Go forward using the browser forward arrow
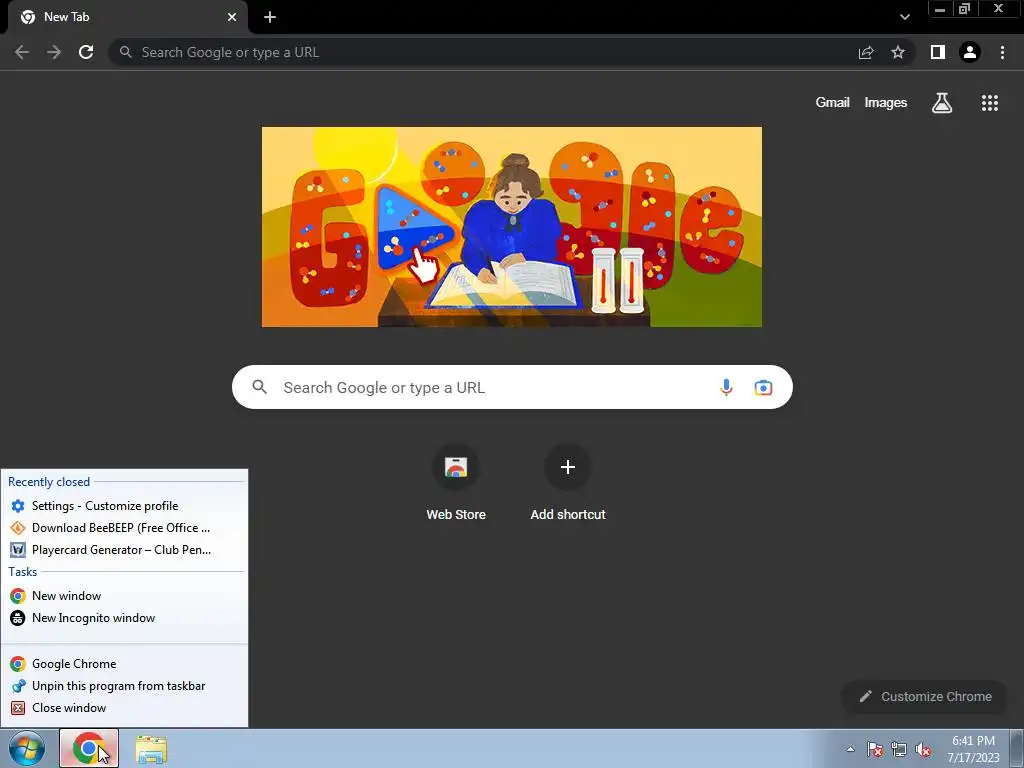 click(54, 52)
